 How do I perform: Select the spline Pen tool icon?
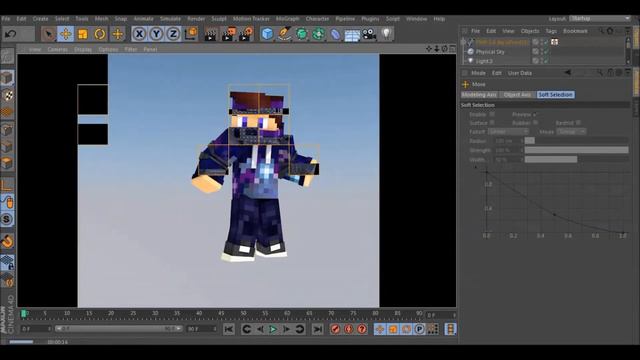(284, 34)
